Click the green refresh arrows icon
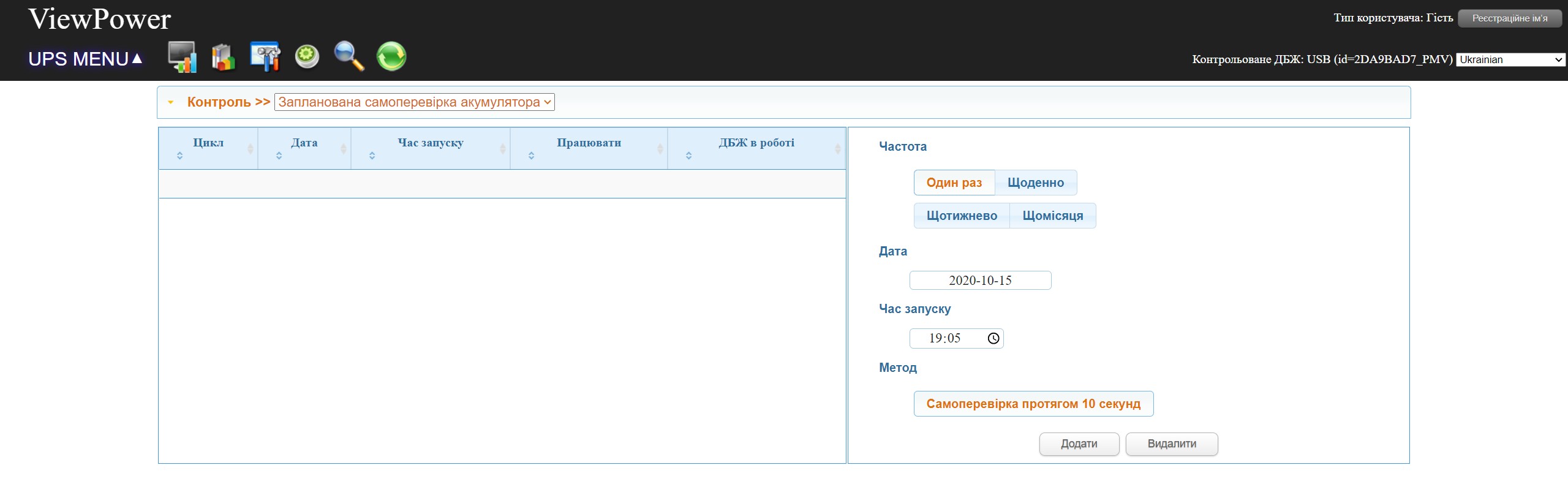Viewport: 1568px width, 495px height. click(x=391, y=57)
